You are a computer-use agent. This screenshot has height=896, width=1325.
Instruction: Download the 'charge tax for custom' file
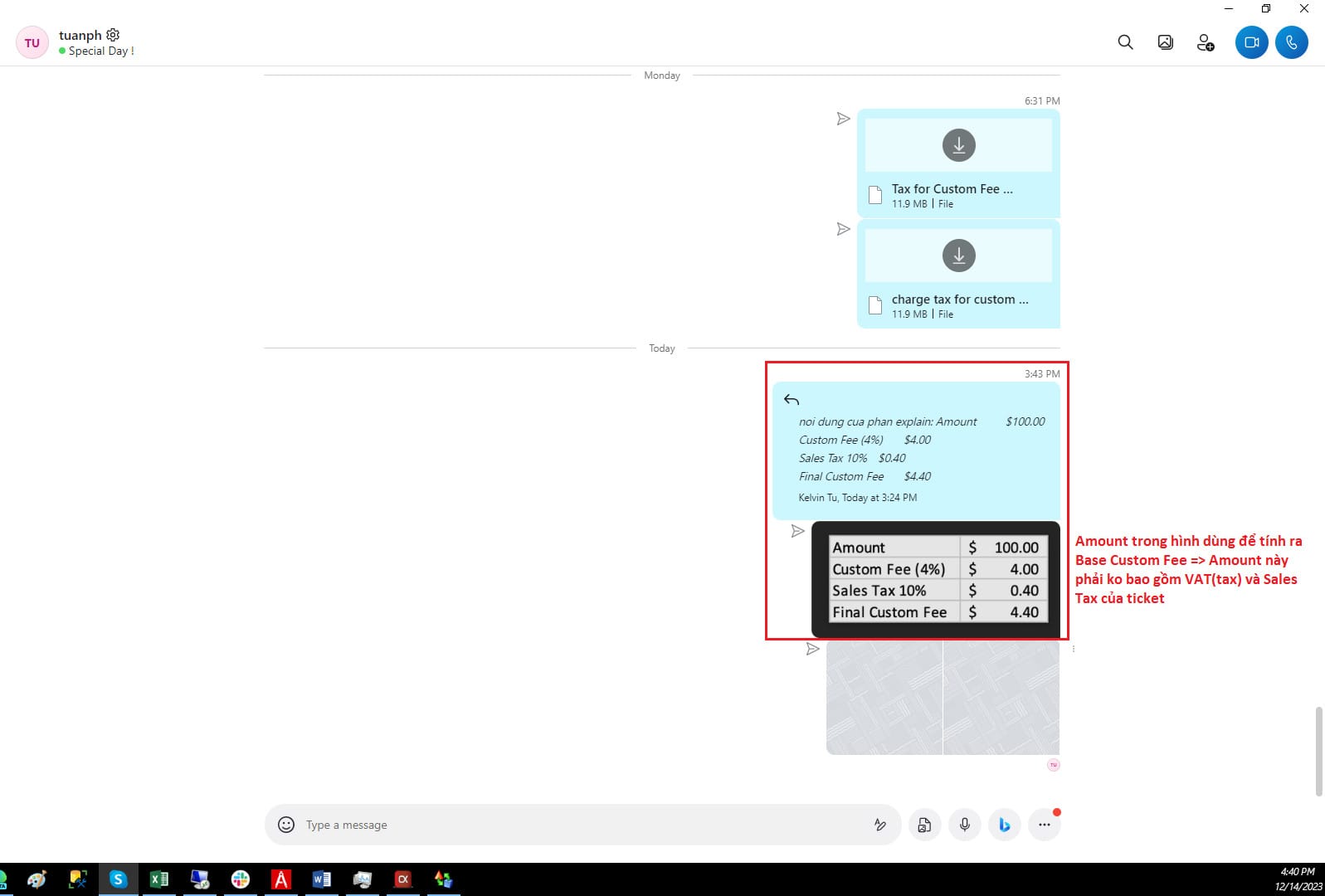tap(958, 256)
